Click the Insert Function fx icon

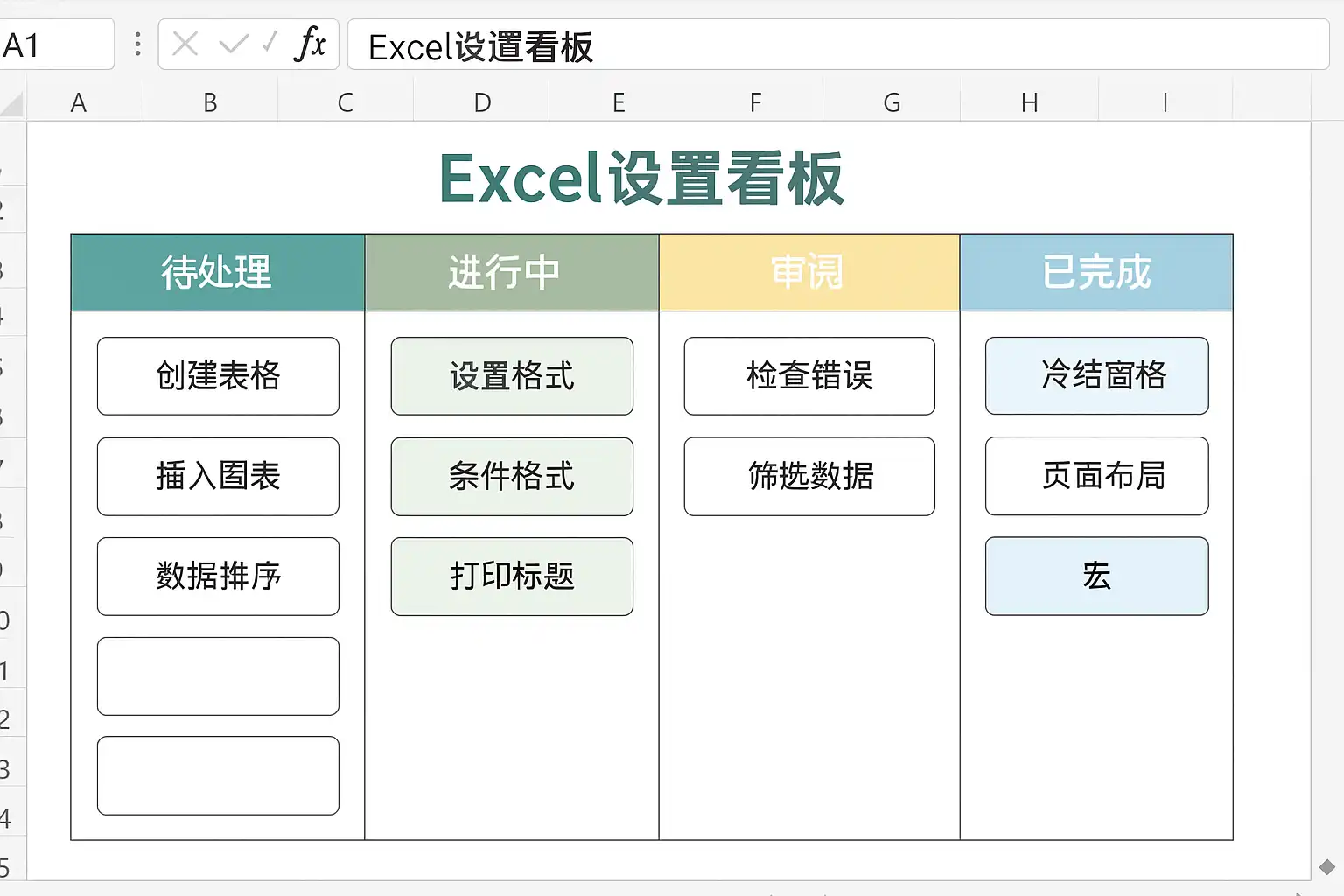[310, 44]
